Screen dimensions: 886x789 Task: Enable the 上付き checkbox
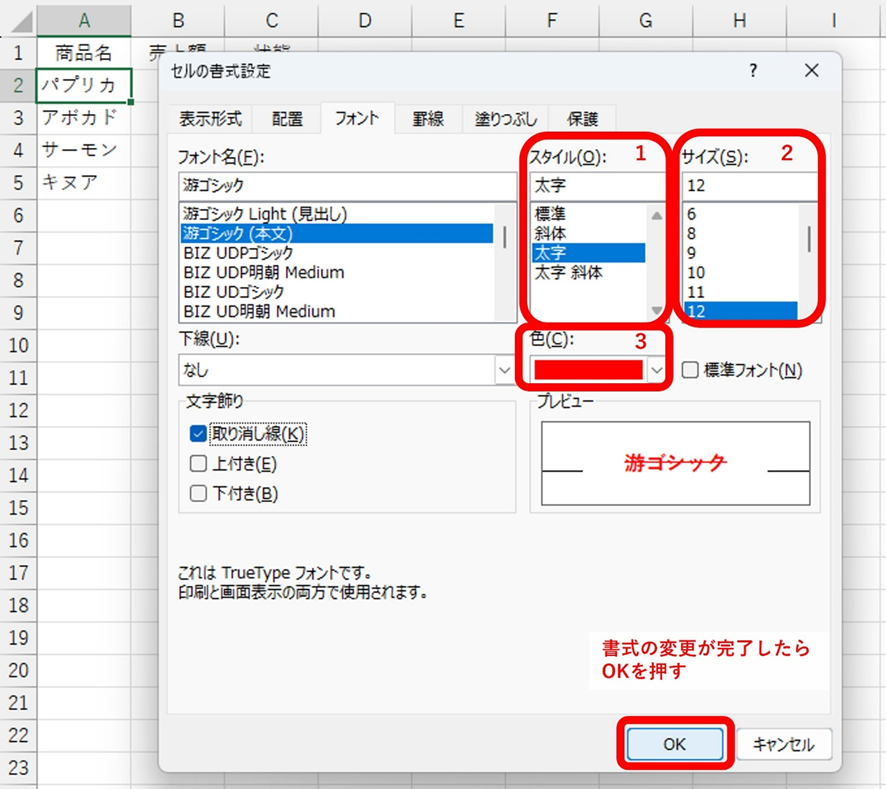(198, 464)
